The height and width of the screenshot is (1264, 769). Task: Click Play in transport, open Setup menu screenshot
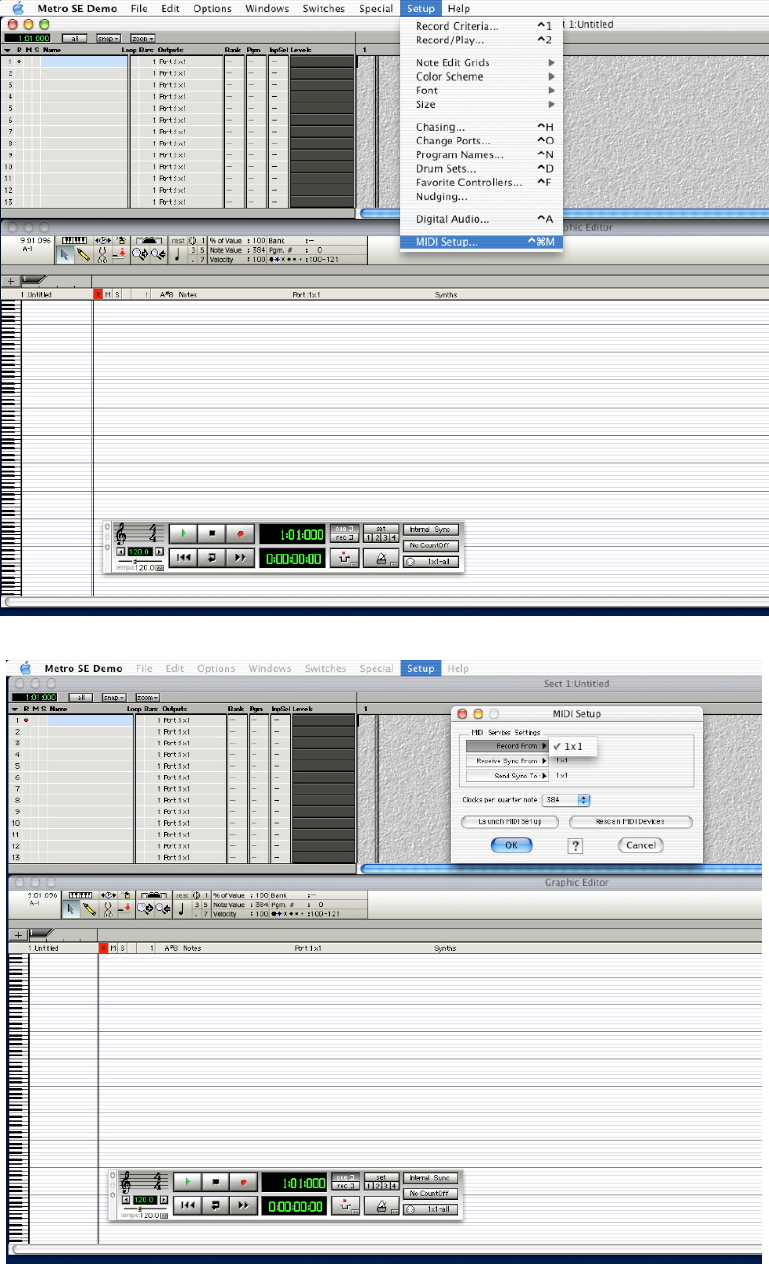[x=184, y=533]
